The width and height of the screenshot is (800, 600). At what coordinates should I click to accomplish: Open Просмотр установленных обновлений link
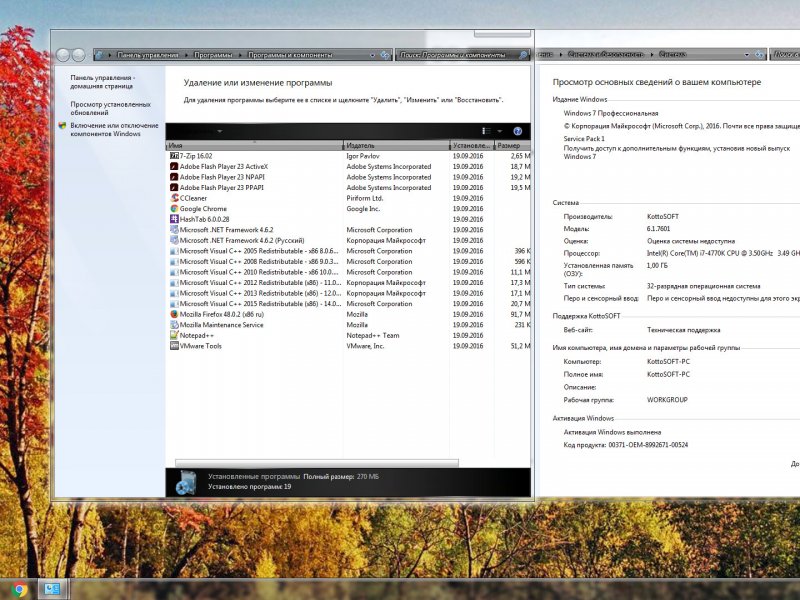(111, 109)
